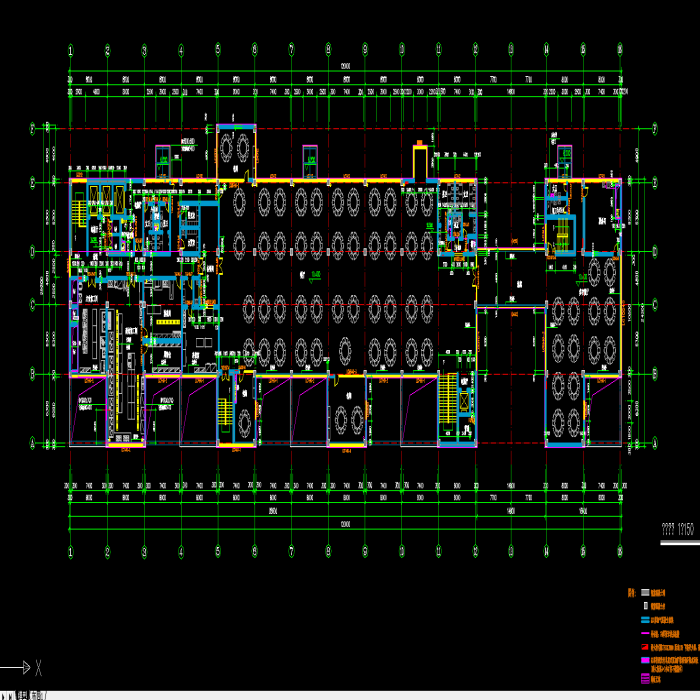This screenshot has height=700, width=700.
Task: Select the gray legend swatch
Action: point(645,592)
